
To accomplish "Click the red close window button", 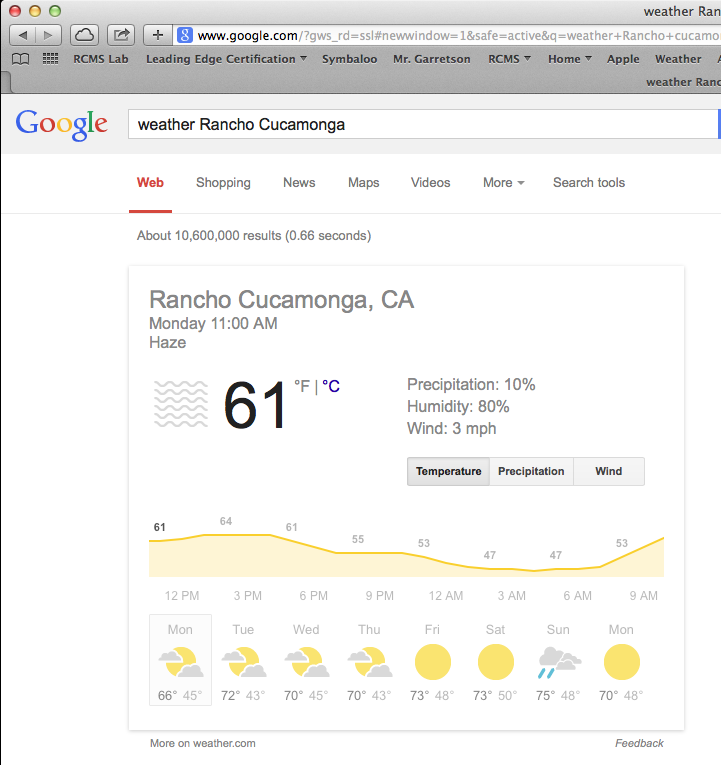I will point(15,11).
